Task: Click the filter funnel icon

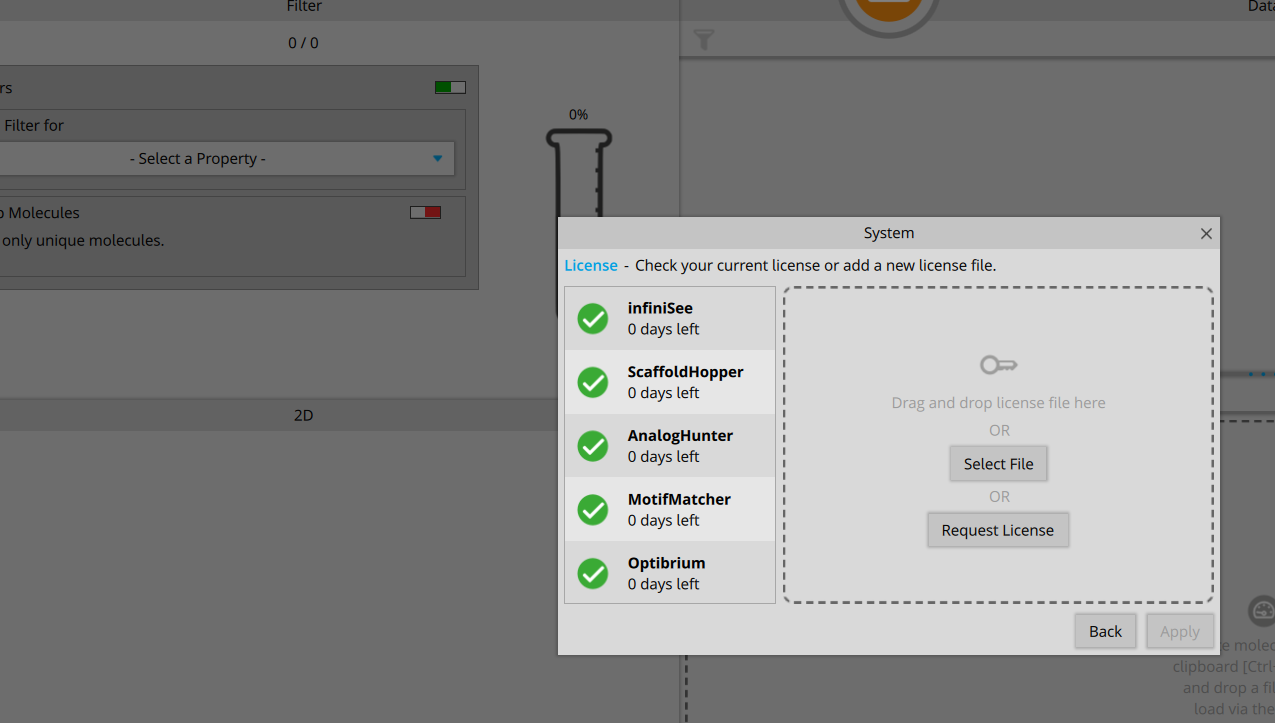Action: pos(704,40)
